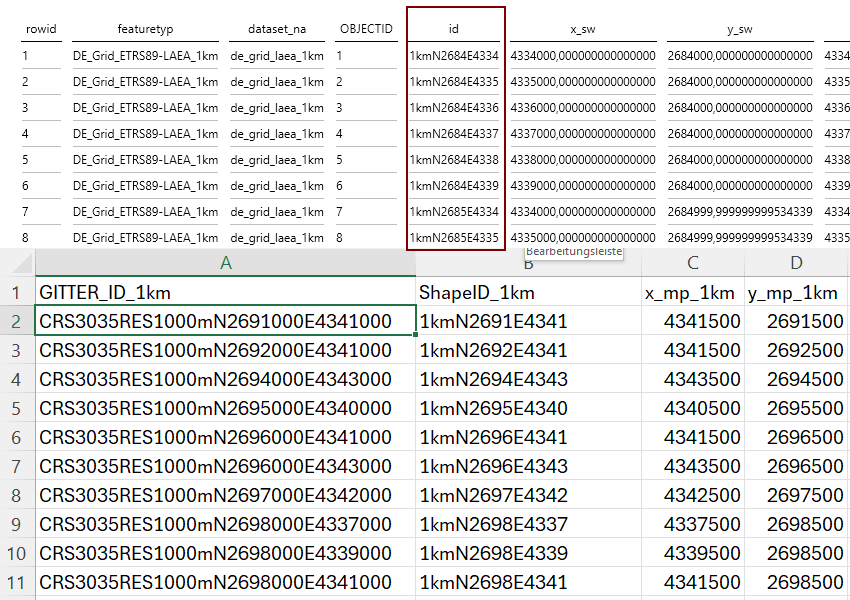Click the 'y_sw' column header
Screen dimensions: 850x600
(740, 30)
